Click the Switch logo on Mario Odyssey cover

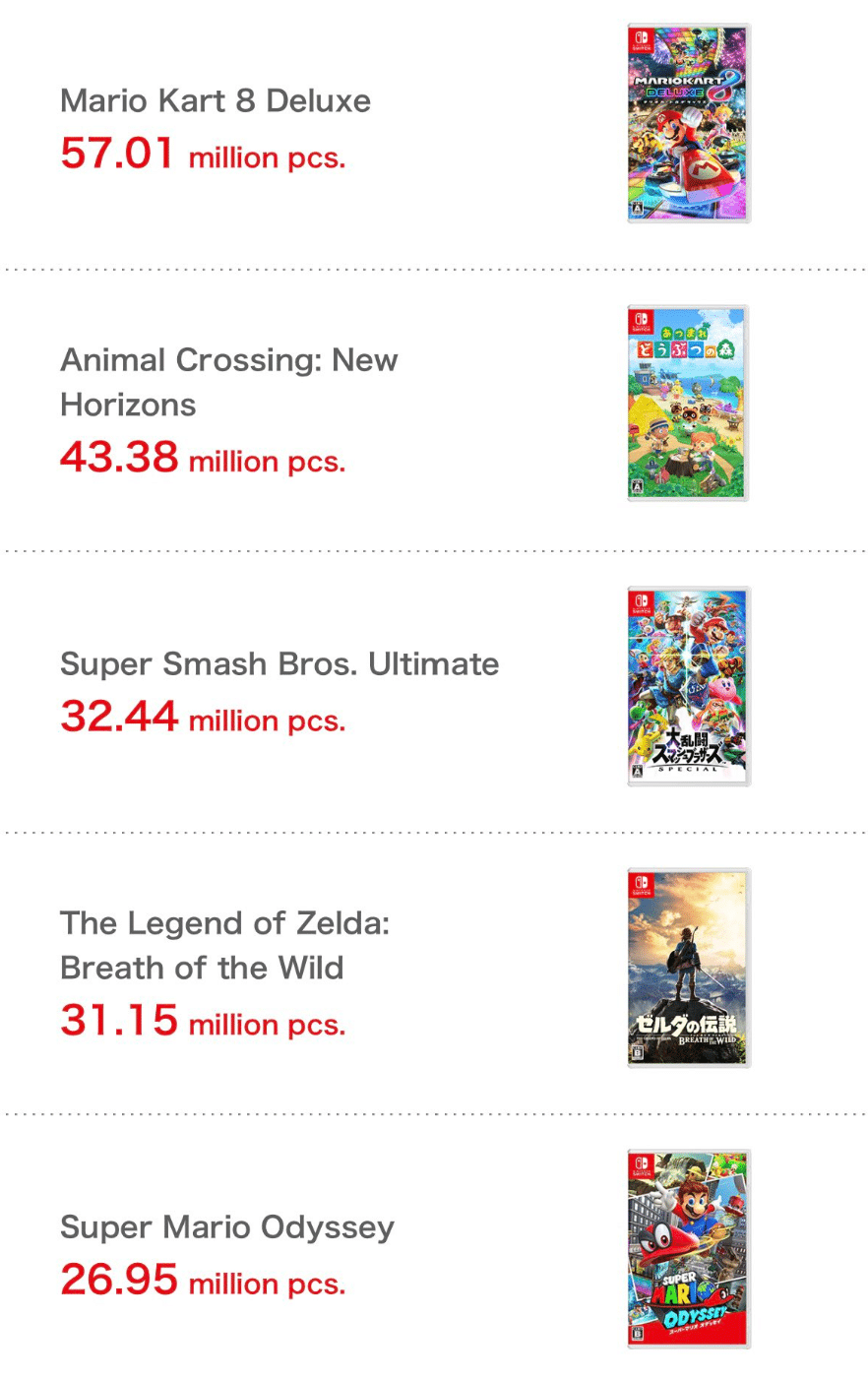pos(641,1165)
